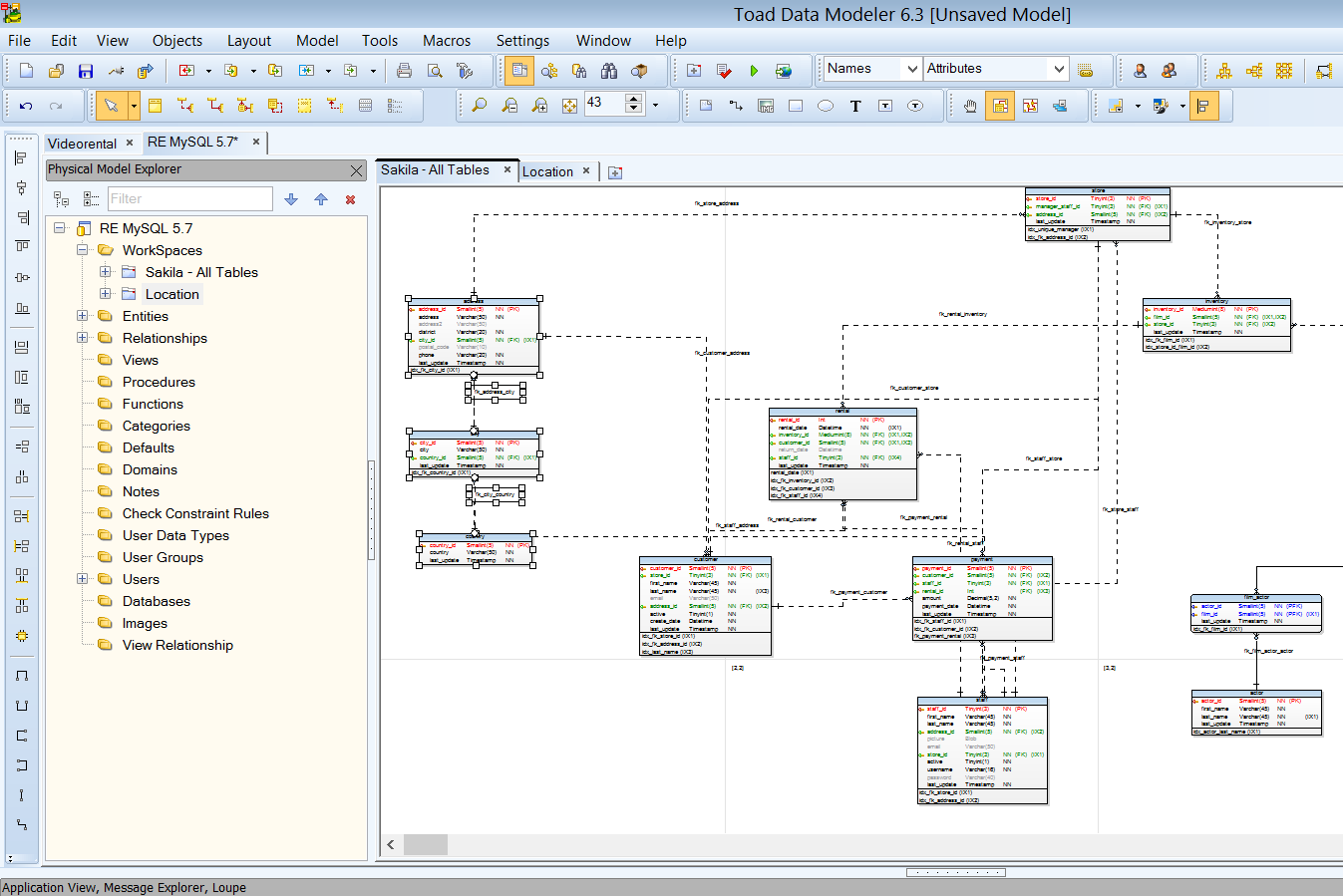Switch to the Location workspace tab
Screen dimensions: 1343x896
pos(547,171)
